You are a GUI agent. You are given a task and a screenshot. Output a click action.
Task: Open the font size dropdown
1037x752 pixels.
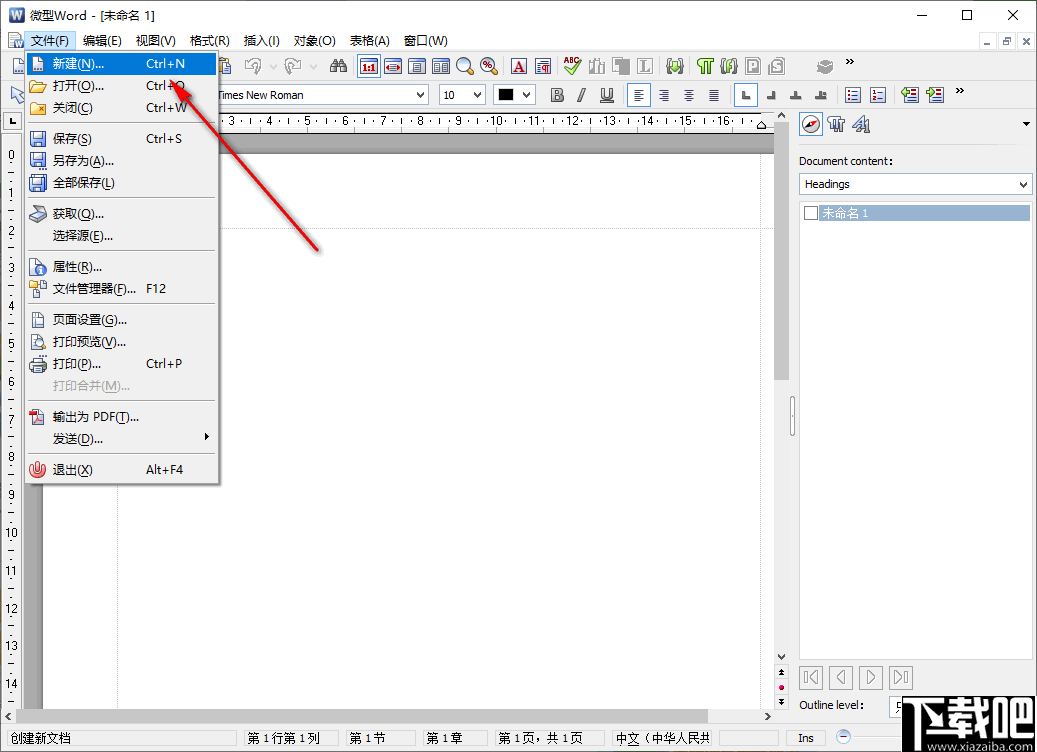477,94
